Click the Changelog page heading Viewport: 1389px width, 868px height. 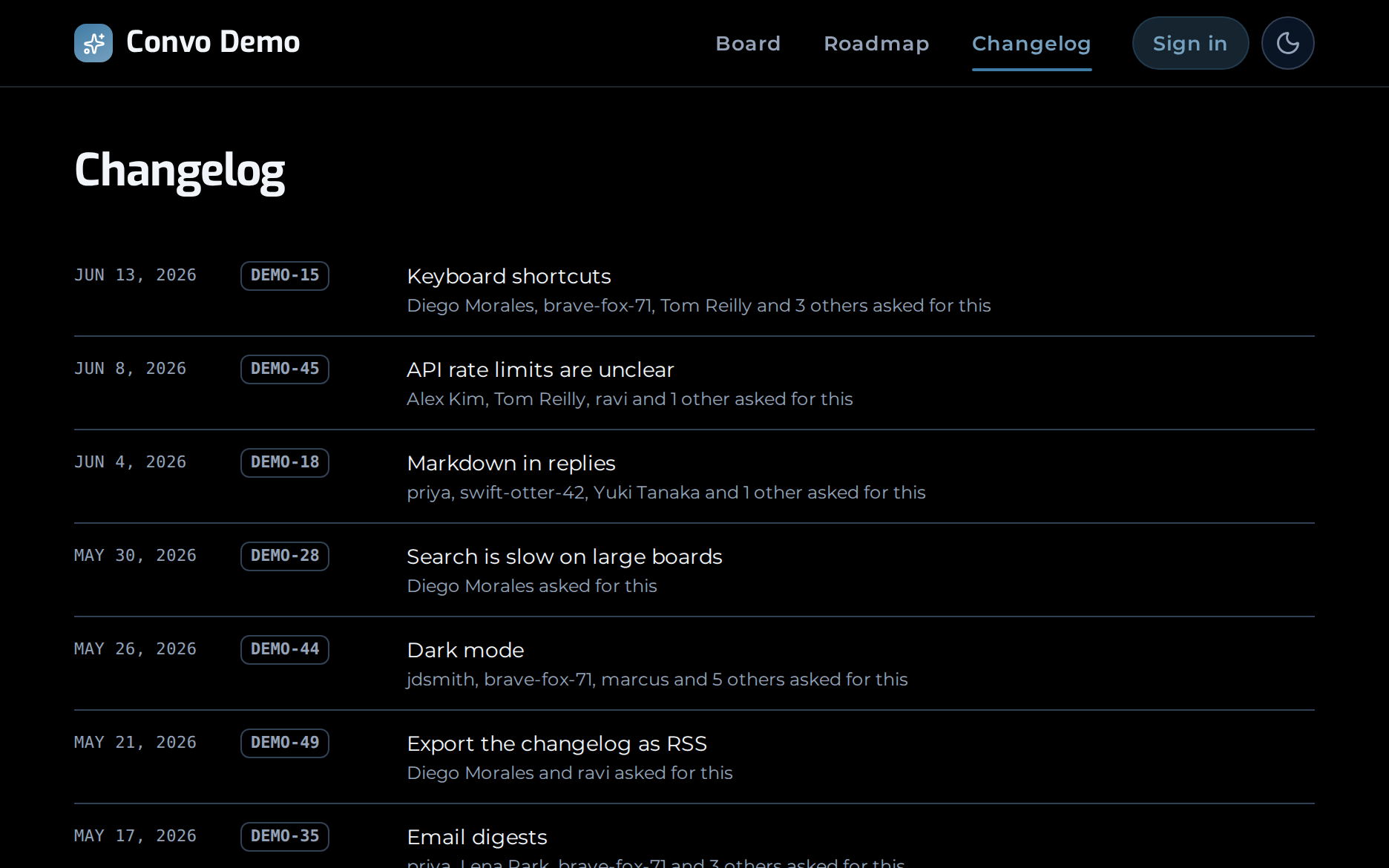click(180, 171)
